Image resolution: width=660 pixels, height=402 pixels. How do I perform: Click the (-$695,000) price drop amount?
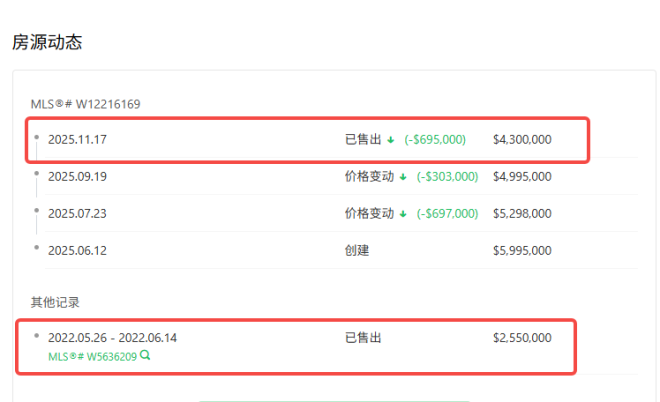[441, 140]
